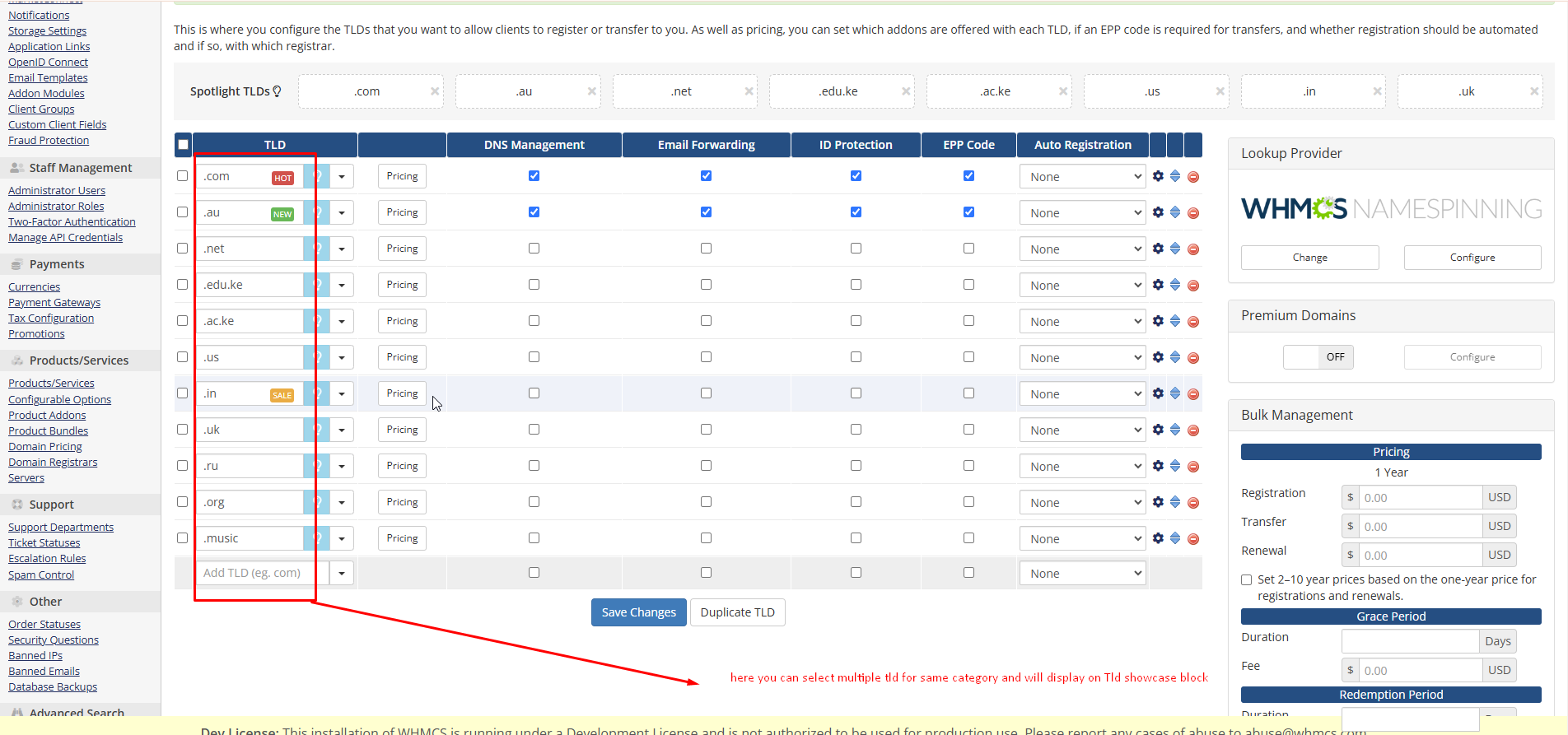1568x735 pixels.
Task: Open gear settings for .music TLD
Action: (x=1158, y=538)
